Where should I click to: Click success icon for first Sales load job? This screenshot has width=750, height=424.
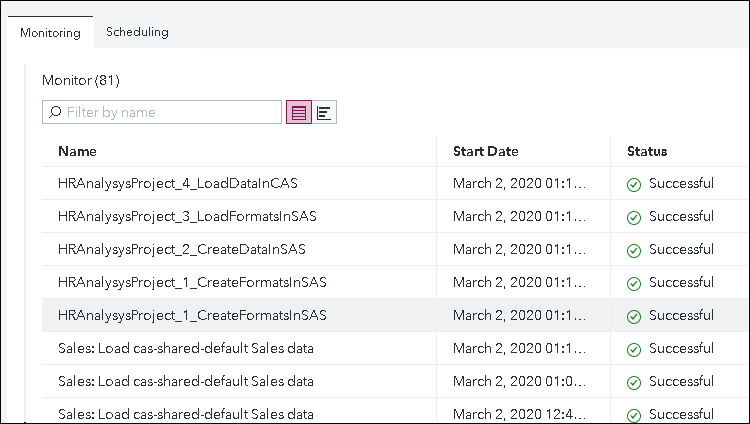pyautogui.click(x=633, y=349)
